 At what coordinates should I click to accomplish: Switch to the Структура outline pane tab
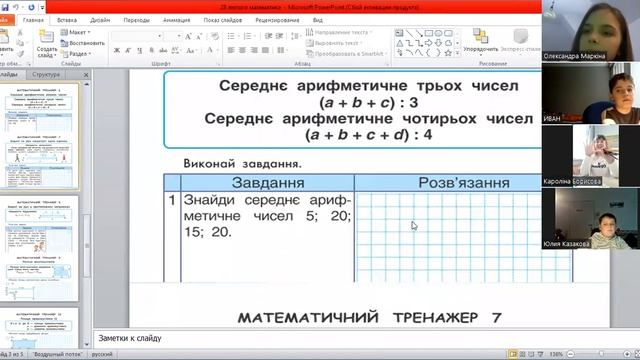coord(46,74)
